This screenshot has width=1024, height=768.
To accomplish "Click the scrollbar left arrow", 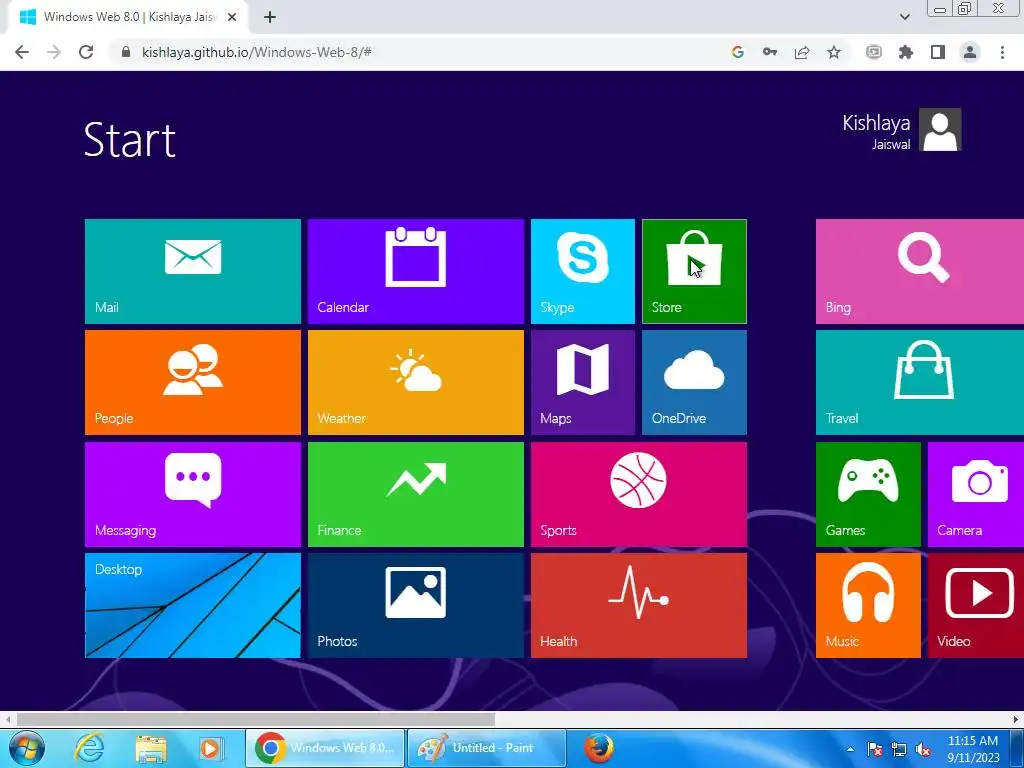I will pos(7,720).
